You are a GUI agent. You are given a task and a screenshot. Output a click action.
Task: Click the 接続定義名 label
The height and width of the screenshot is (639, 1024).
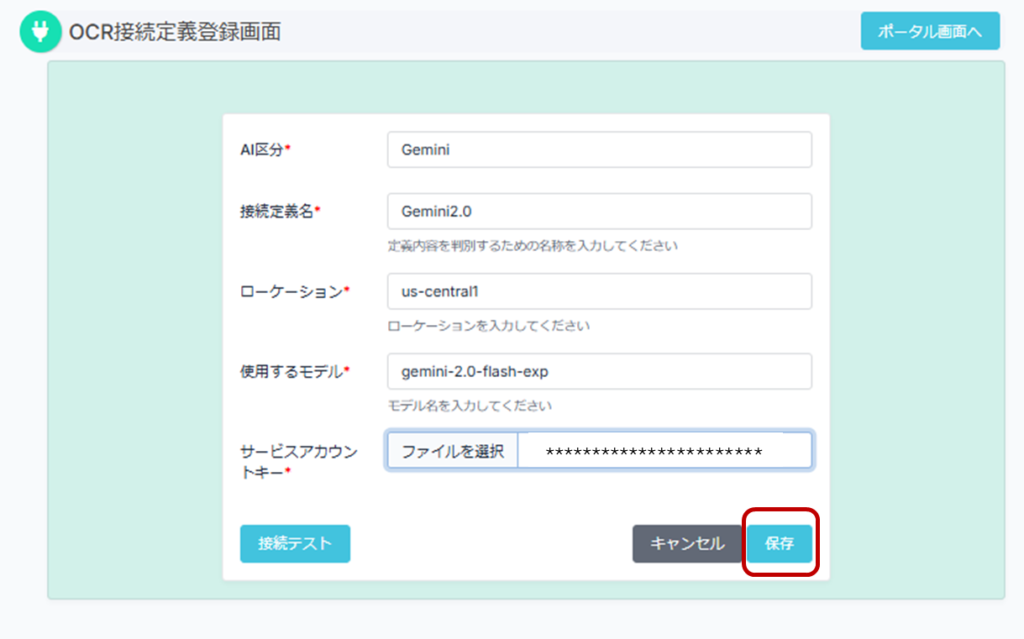(280, 211)
